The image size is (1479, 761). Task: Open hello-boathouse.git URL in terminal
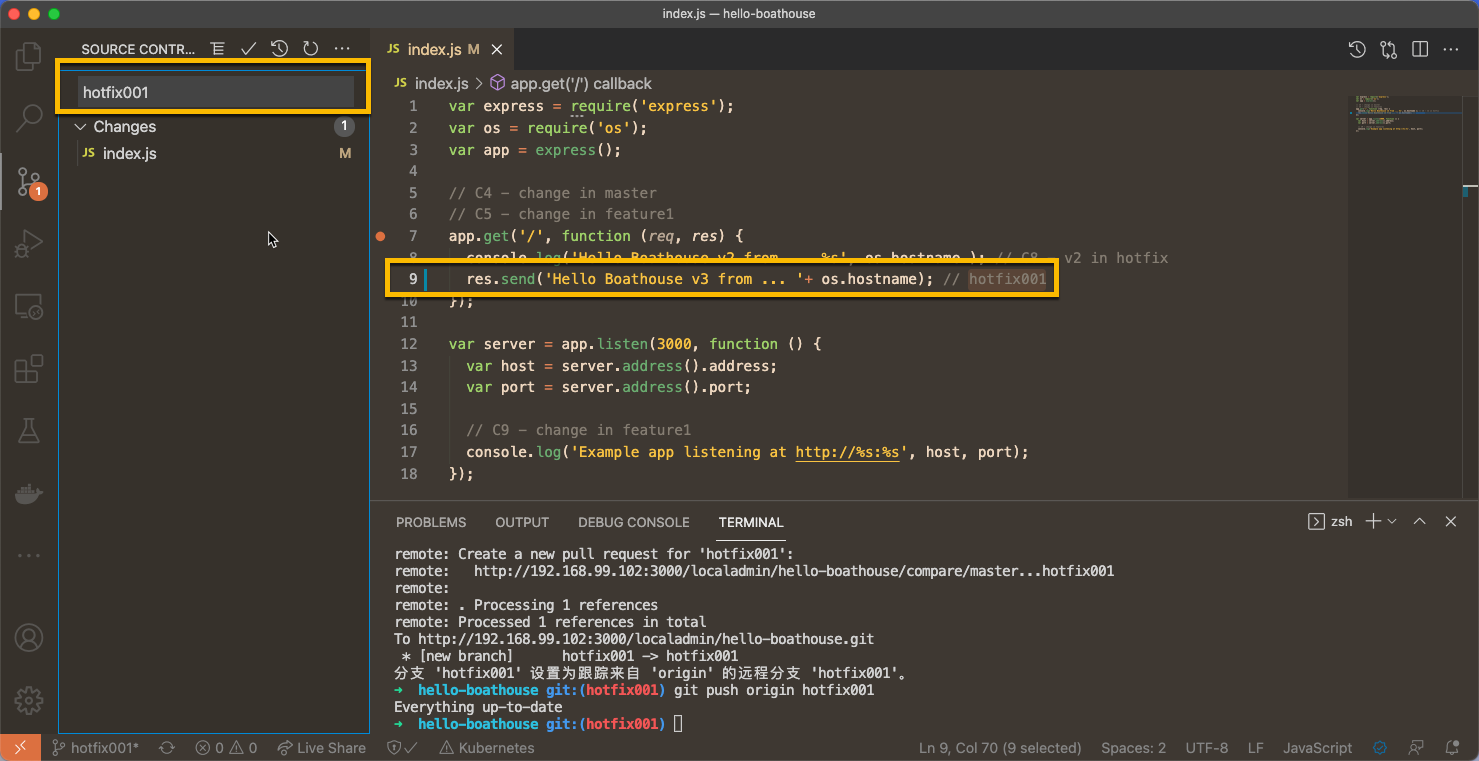tap(648, 639)
